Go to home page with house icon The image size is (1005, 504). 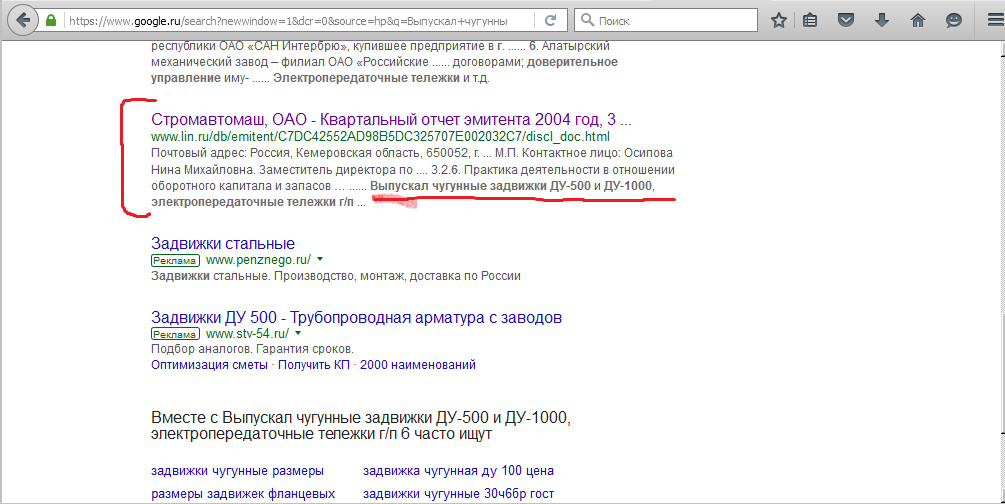(918, 21)
